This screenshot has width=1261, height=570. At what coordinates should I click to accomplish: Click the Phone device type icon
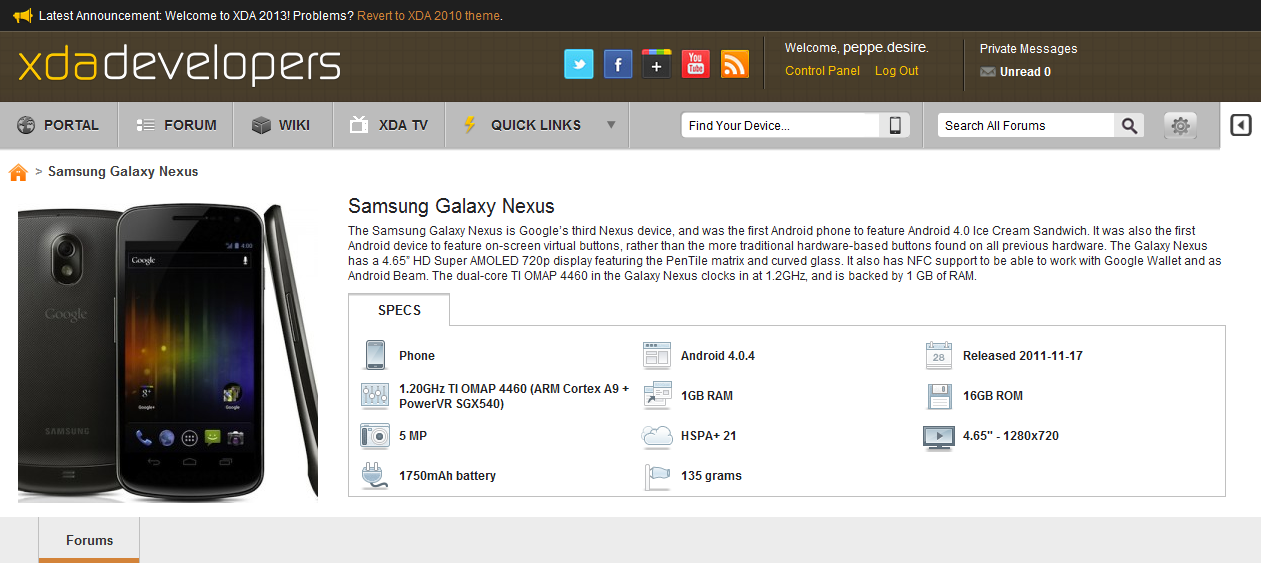(x=375, y=355)
